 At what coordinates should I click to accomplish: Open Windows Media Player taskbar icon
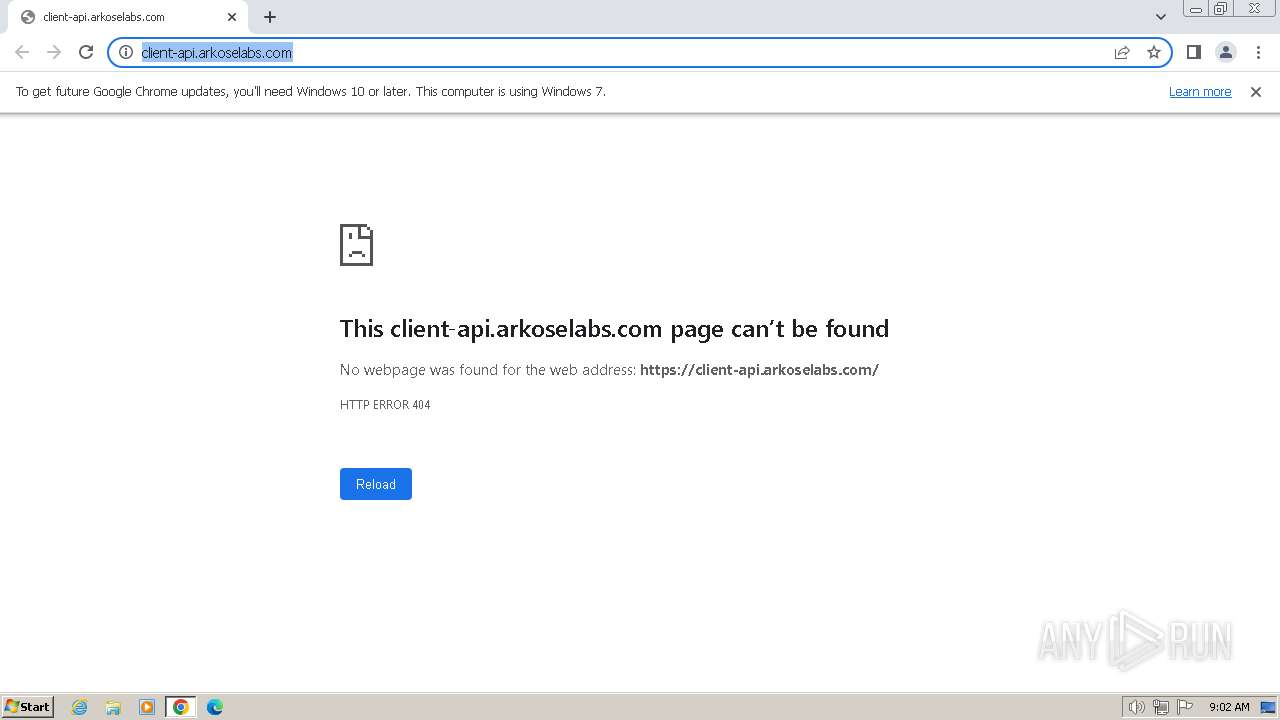147,707
